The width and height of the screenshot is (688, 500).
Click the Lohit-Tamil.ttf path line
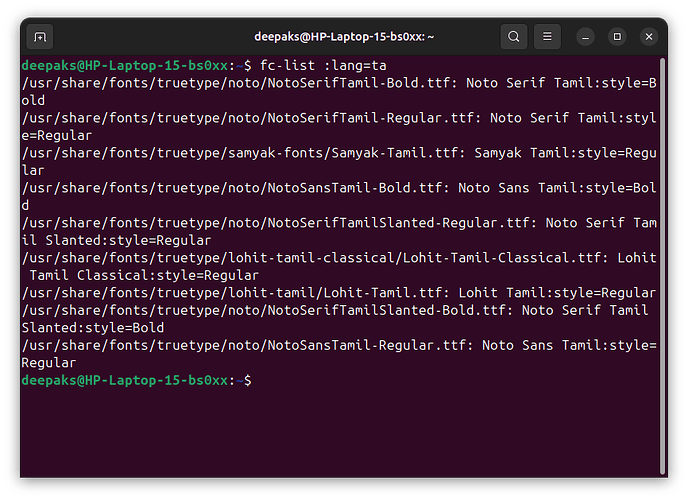click(x=339, y=293)
